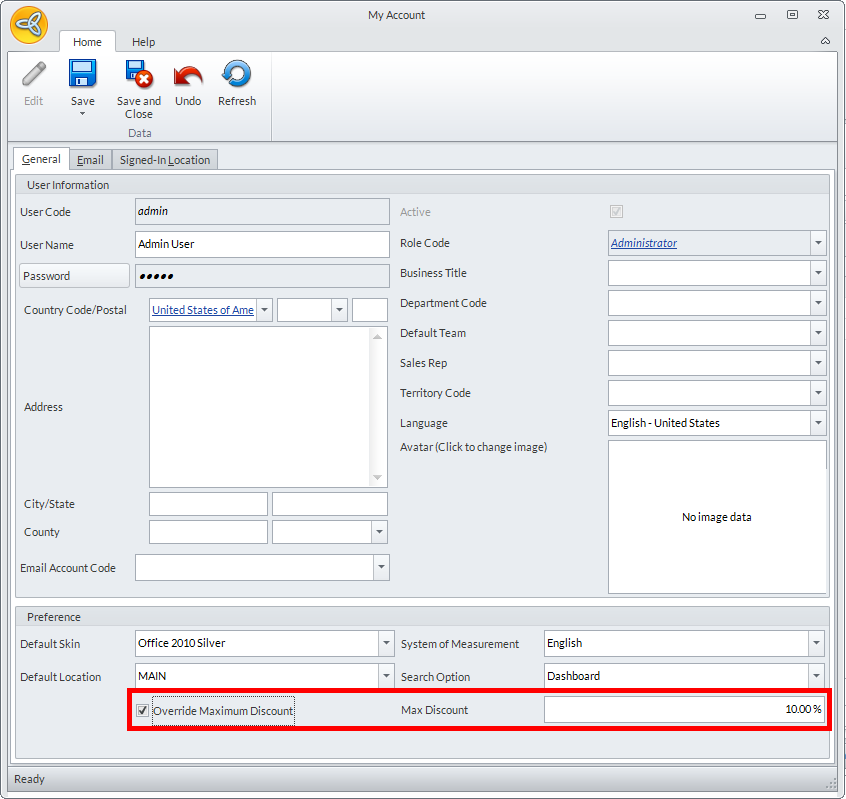Viewport: 846px width, 799px height.
Task: Click the Avatar image box
Action: 717,517
